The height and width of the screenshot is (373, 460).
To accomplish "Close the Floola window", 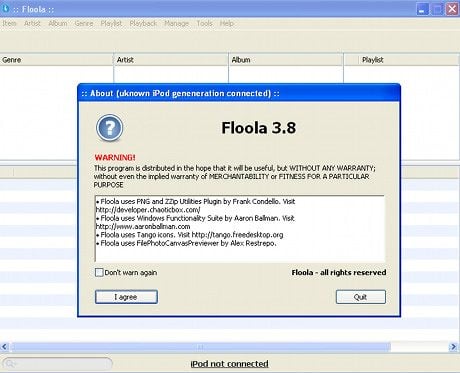I will click(452, 9).
